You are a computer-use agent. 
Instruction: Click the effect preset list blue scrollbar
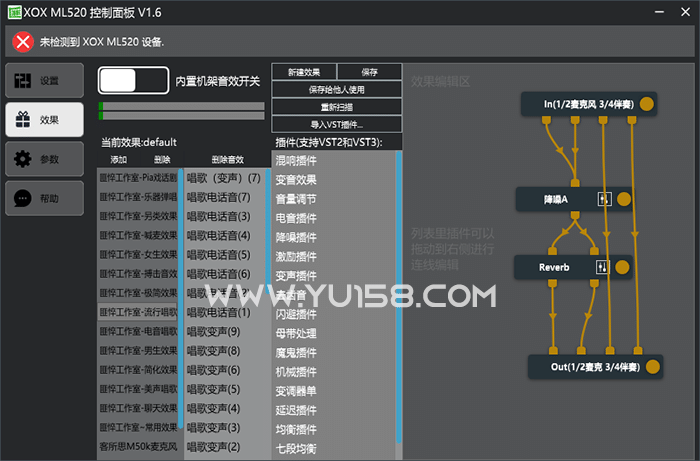[x=268, y=231]
